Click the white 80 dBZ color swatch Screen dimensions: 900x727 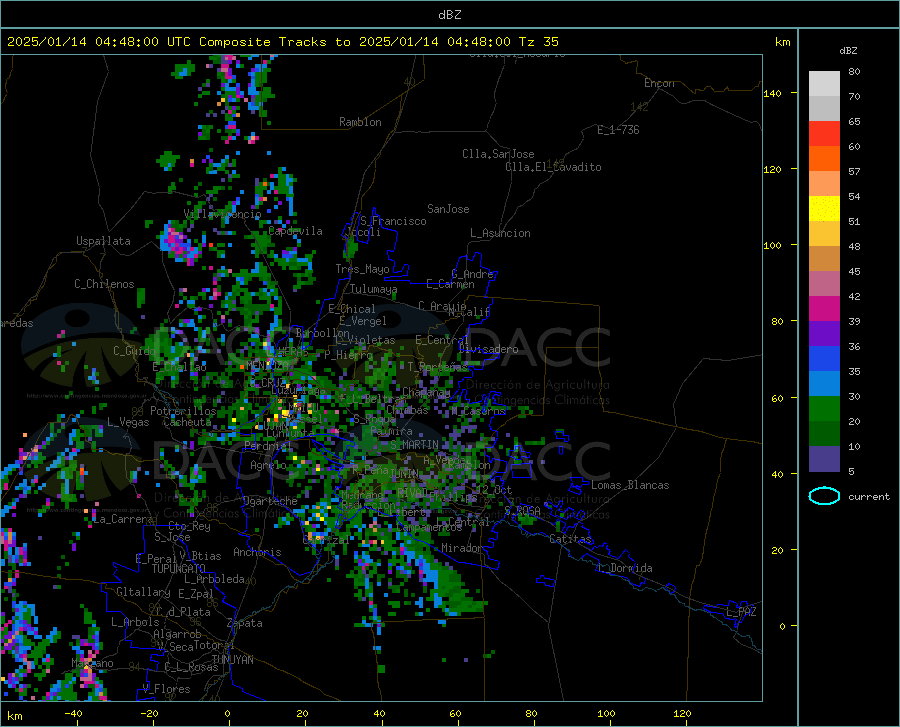click(824, 83)
